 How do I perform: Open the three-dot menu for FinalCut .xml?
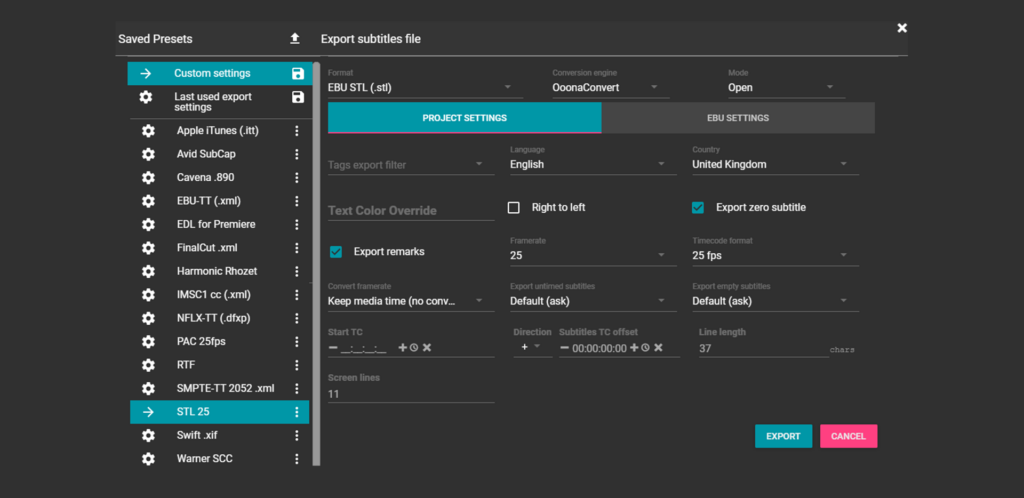(296, 248)
